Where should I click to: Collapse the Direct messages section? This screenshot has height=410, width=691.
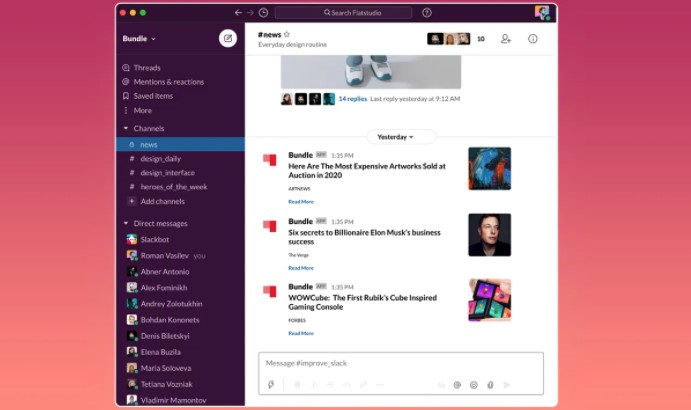click(x=126, y=224)
